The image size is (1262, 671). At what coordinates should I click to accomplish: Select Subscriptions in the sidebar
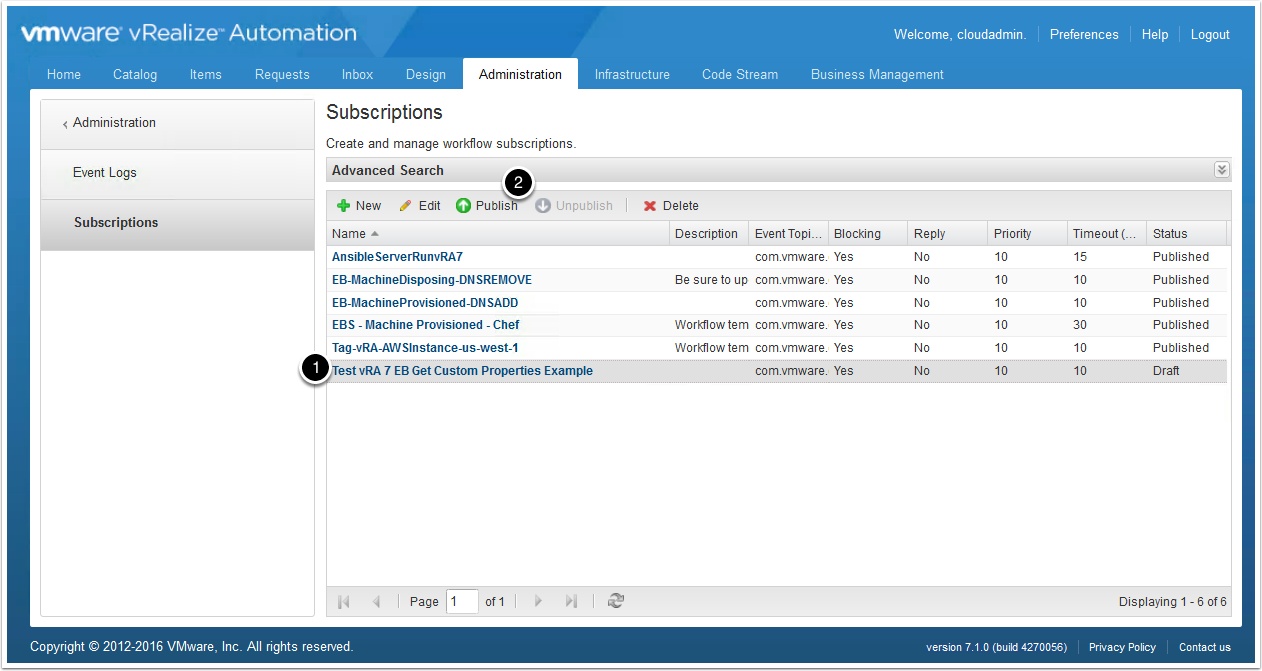tap(178, 223)
